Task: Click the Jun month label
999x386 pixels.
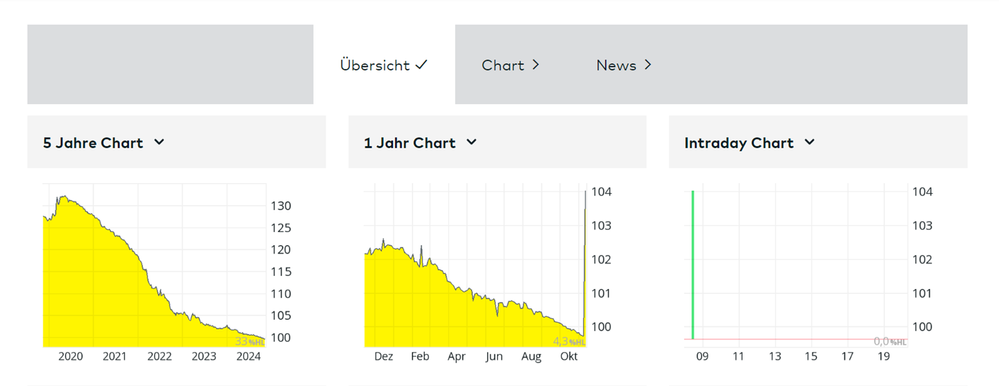Action: coord(494,357)
